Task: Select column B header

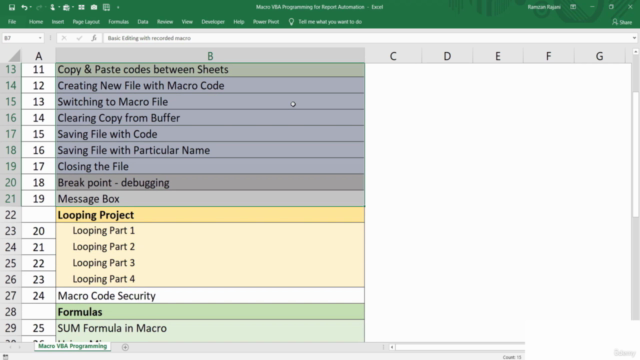Action: [x=210, y=56]
